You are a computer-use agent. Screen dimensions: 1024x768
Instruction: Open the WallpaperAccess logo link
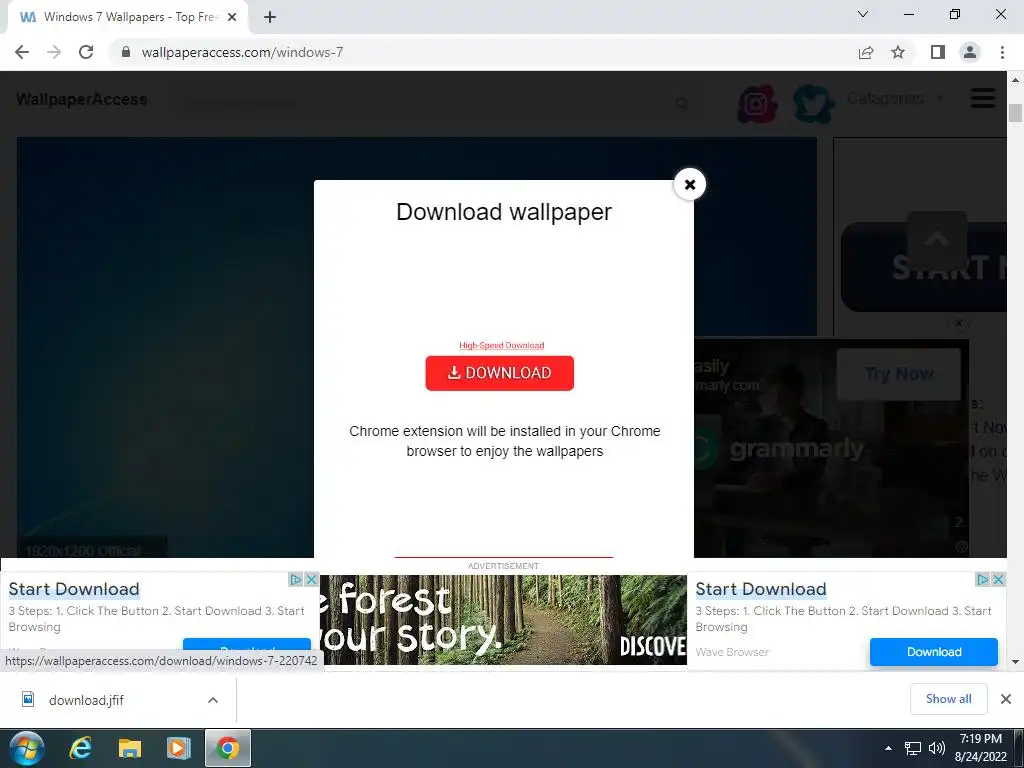(82, 99)
